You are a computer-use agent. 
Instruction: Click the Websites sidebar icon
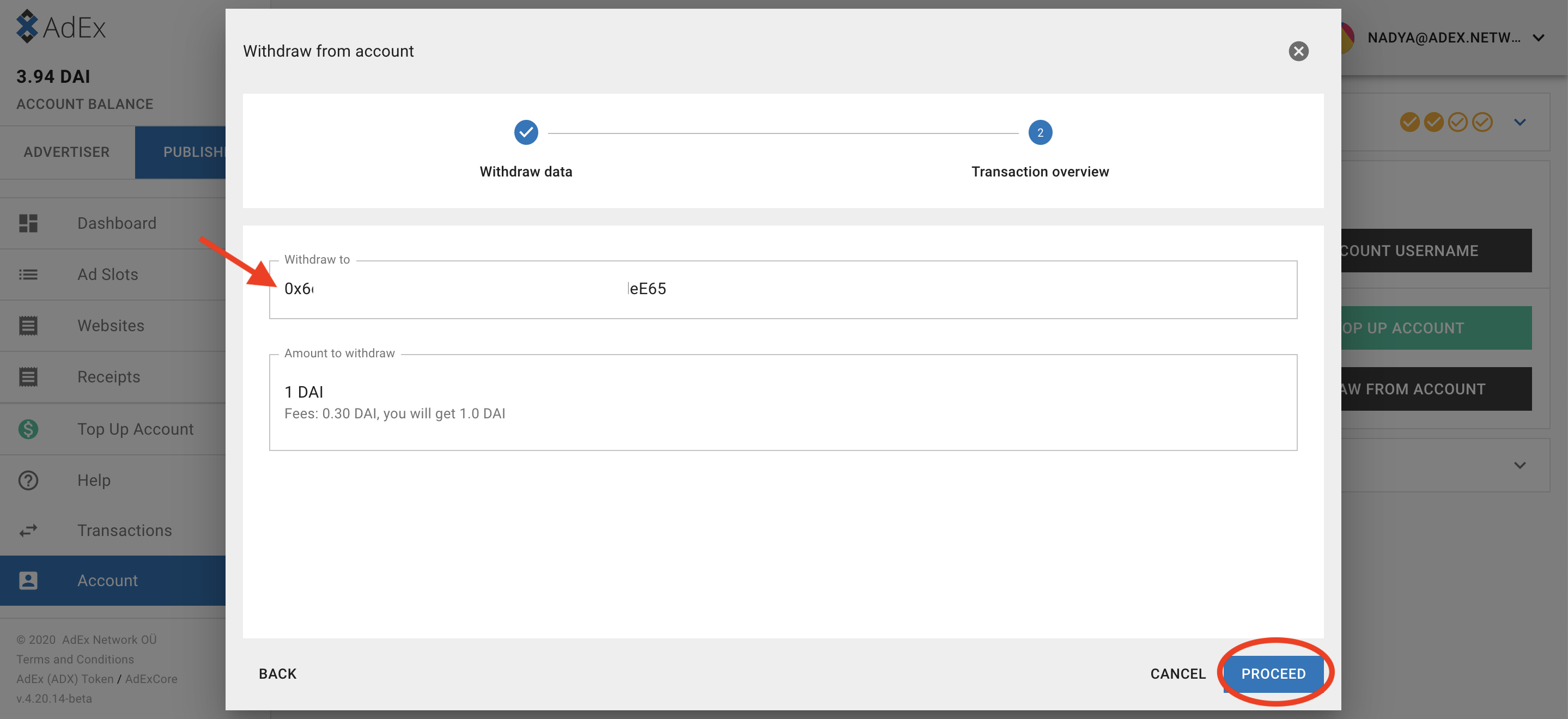tap(28, 326)
